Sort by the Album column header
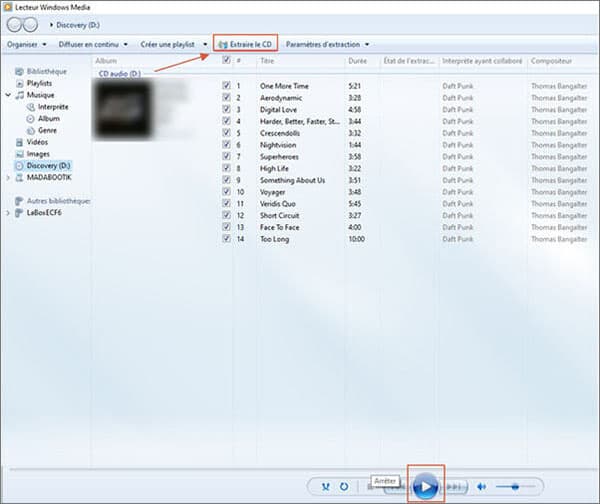Viewport: 600px width, 504px height. tap(106, 61)
